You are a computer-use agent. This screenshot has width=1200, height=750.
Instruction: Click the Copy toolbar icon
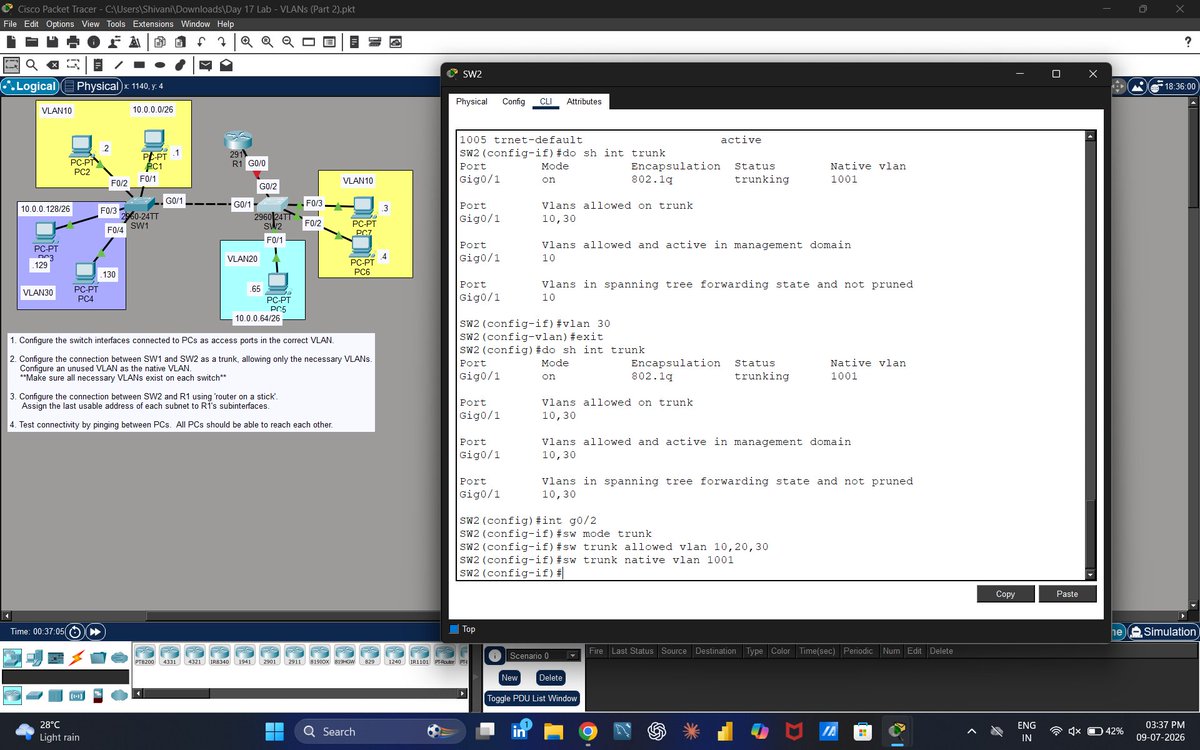coord(159,42)
